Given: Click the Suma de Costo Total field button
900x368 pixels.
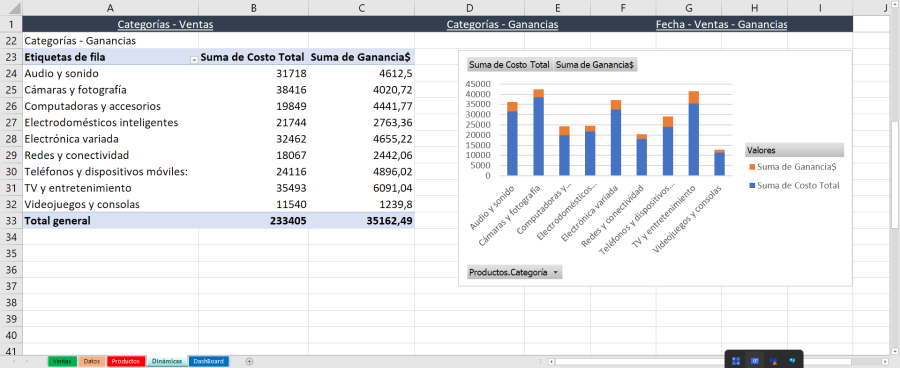Looking at the screenshot, I should coord(510,65).
